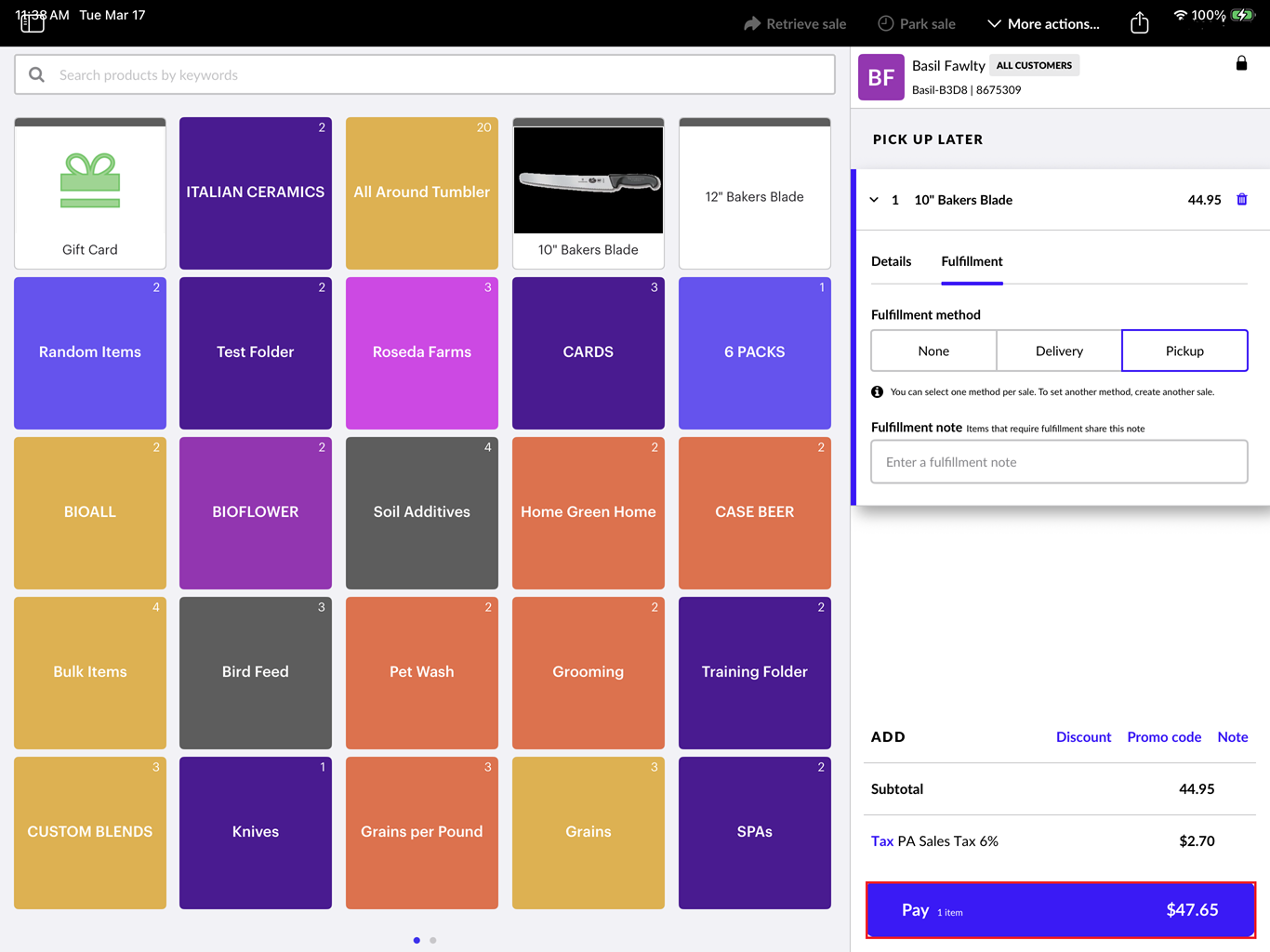Open the SPAs folder
Viewport: 1270px width, 952px height.
click(x=755, y=833)
